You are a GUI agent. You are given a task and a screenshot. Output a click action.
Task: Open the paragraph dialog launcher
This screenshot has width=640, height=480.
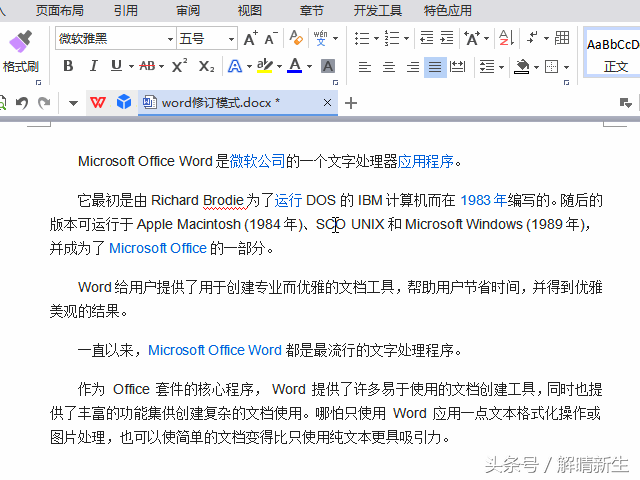(x=567, y=82)
